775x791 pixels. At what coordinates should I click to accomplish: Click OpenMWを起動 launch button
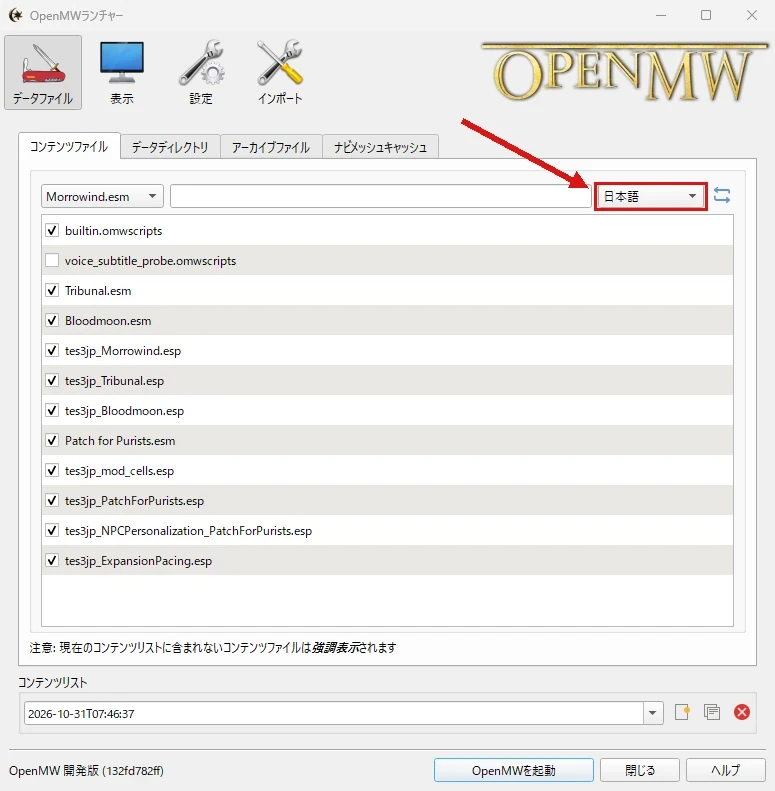514,770
